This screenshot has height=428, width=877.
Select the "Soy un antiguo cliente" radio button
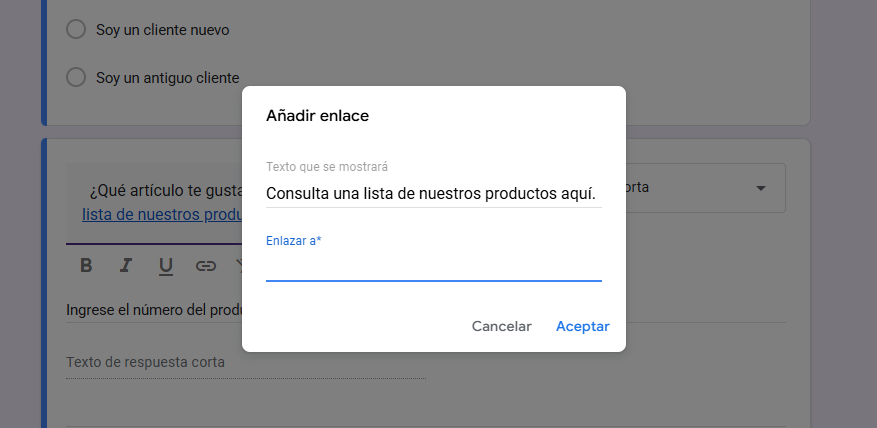coord(75,77)
